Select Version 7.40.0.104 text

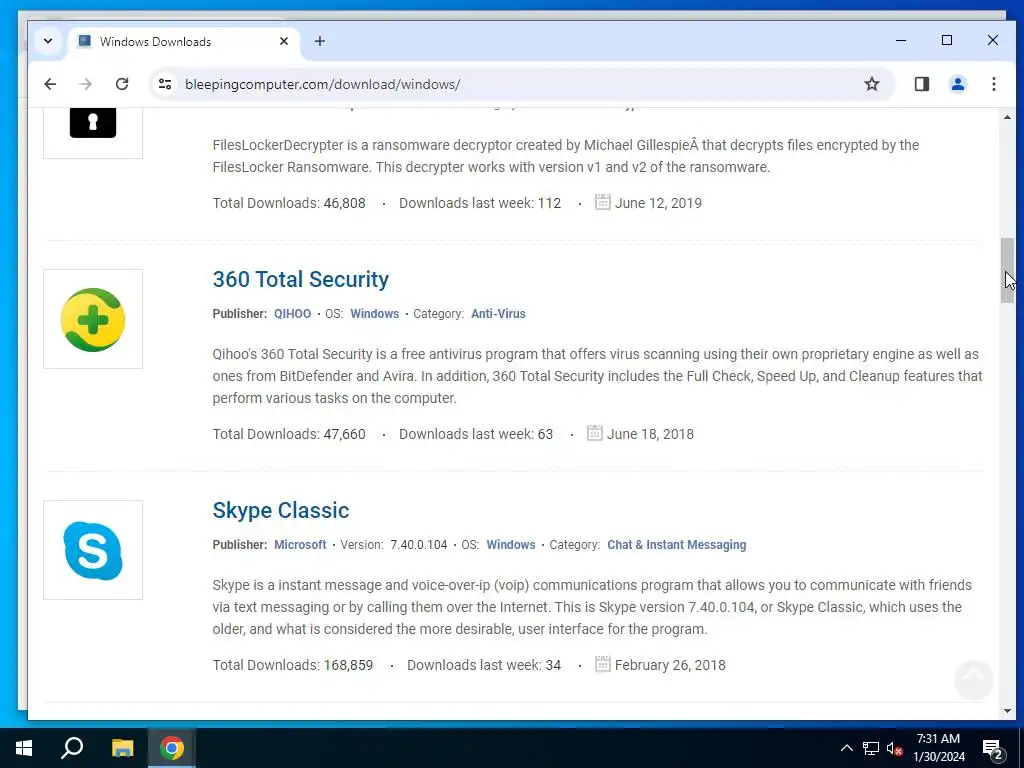(x=394, y=545)
